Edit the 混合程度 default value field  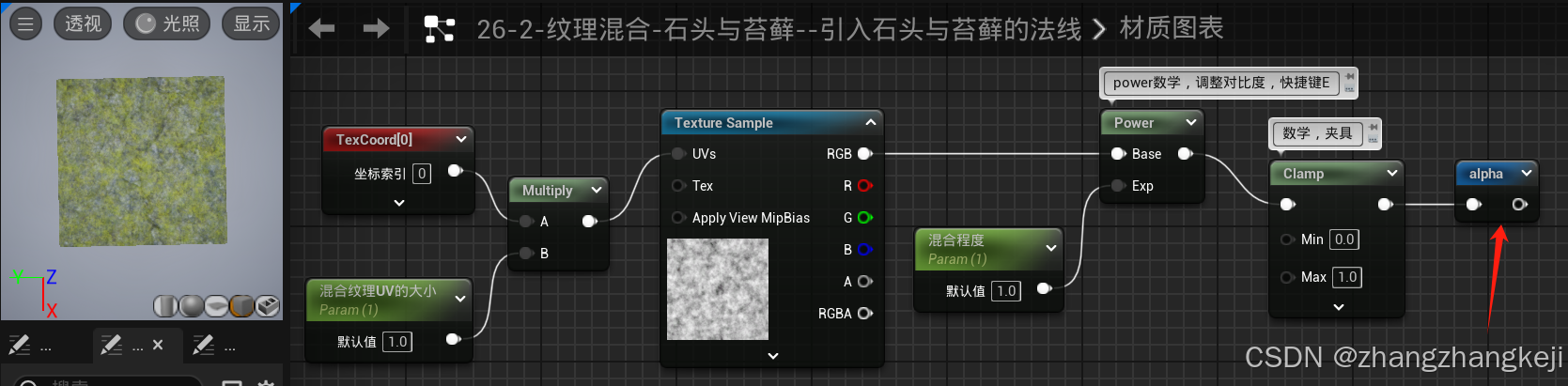[x=1007, y=291]
